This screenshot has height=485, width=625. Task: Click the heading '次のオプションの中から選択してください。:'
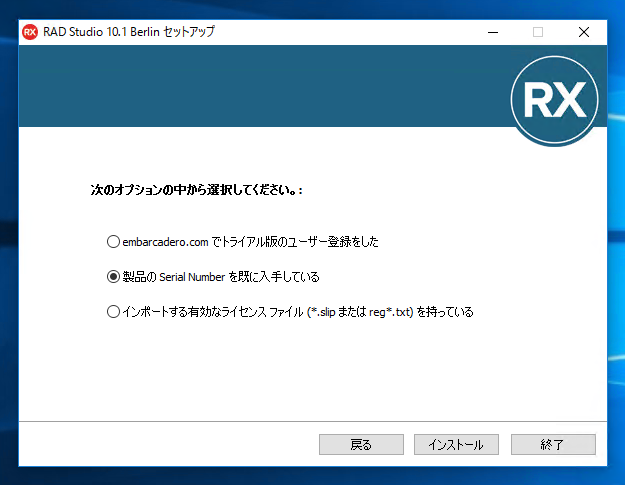[x=197, y=190]
